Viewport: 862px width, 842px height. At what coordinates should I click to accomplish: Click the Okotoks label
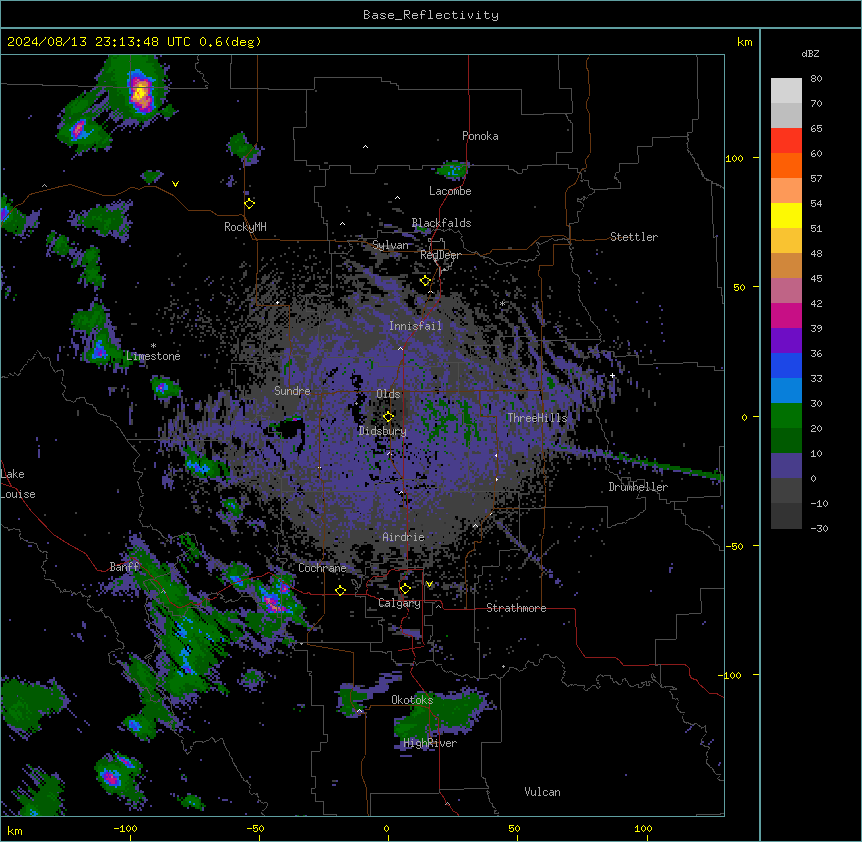tap(412, 700)
